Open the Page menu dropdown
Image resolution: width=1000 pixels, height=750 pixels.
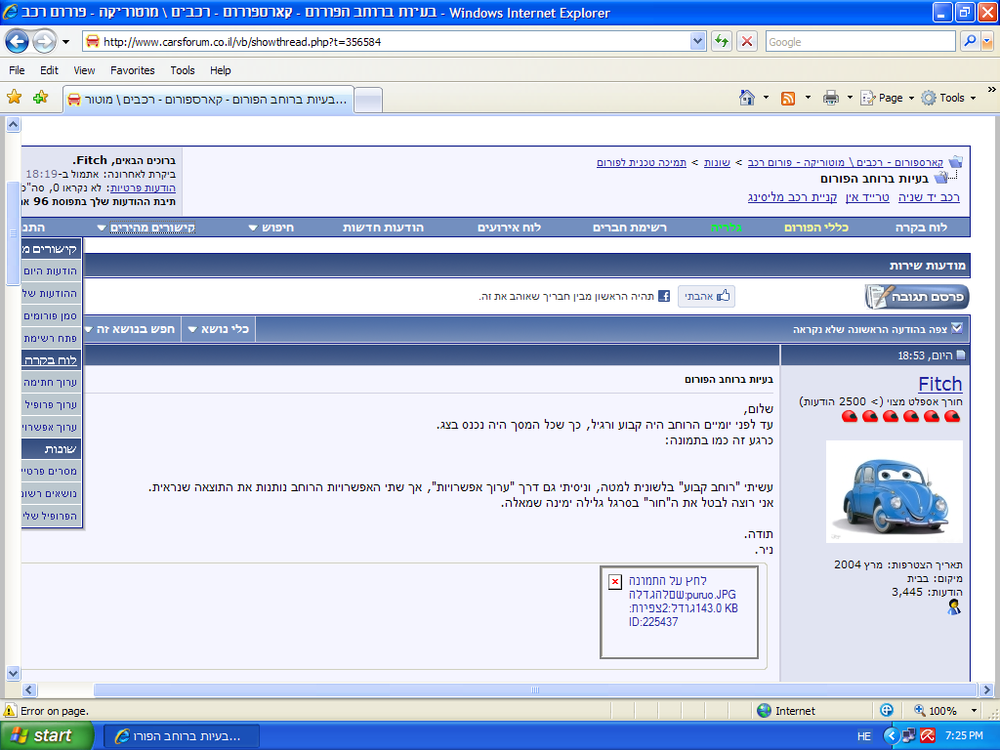point(888,98)
